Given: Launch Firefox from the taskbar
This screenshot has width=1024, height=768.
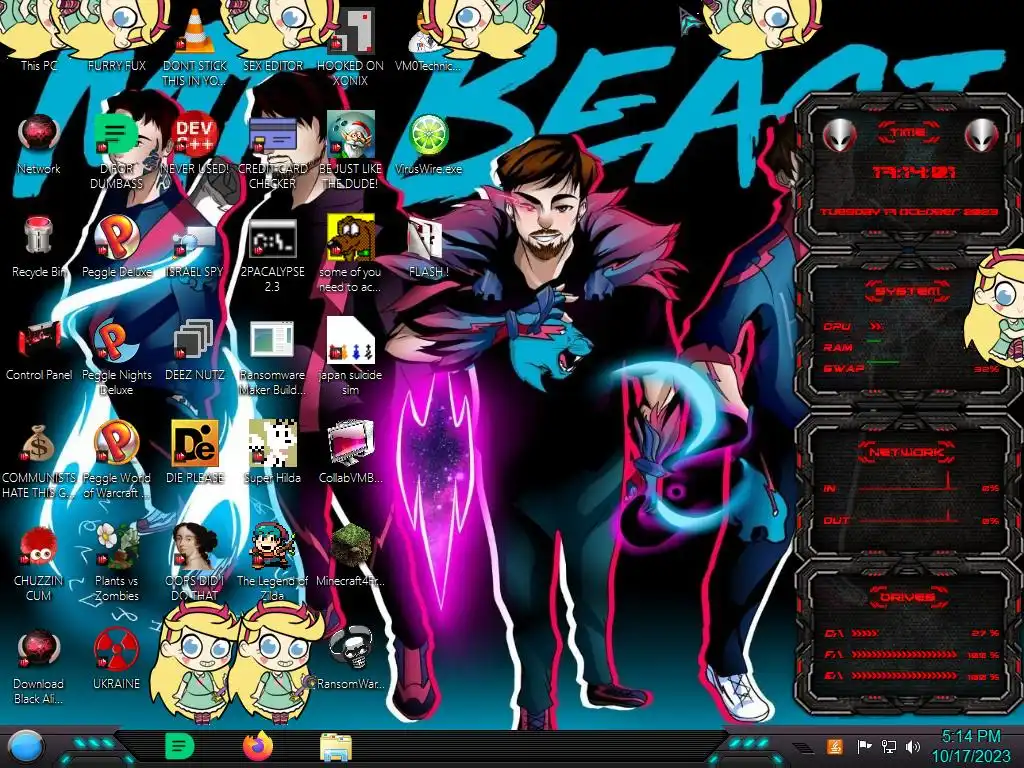Looking at the screenshot, I should click(x=258, y=746).
